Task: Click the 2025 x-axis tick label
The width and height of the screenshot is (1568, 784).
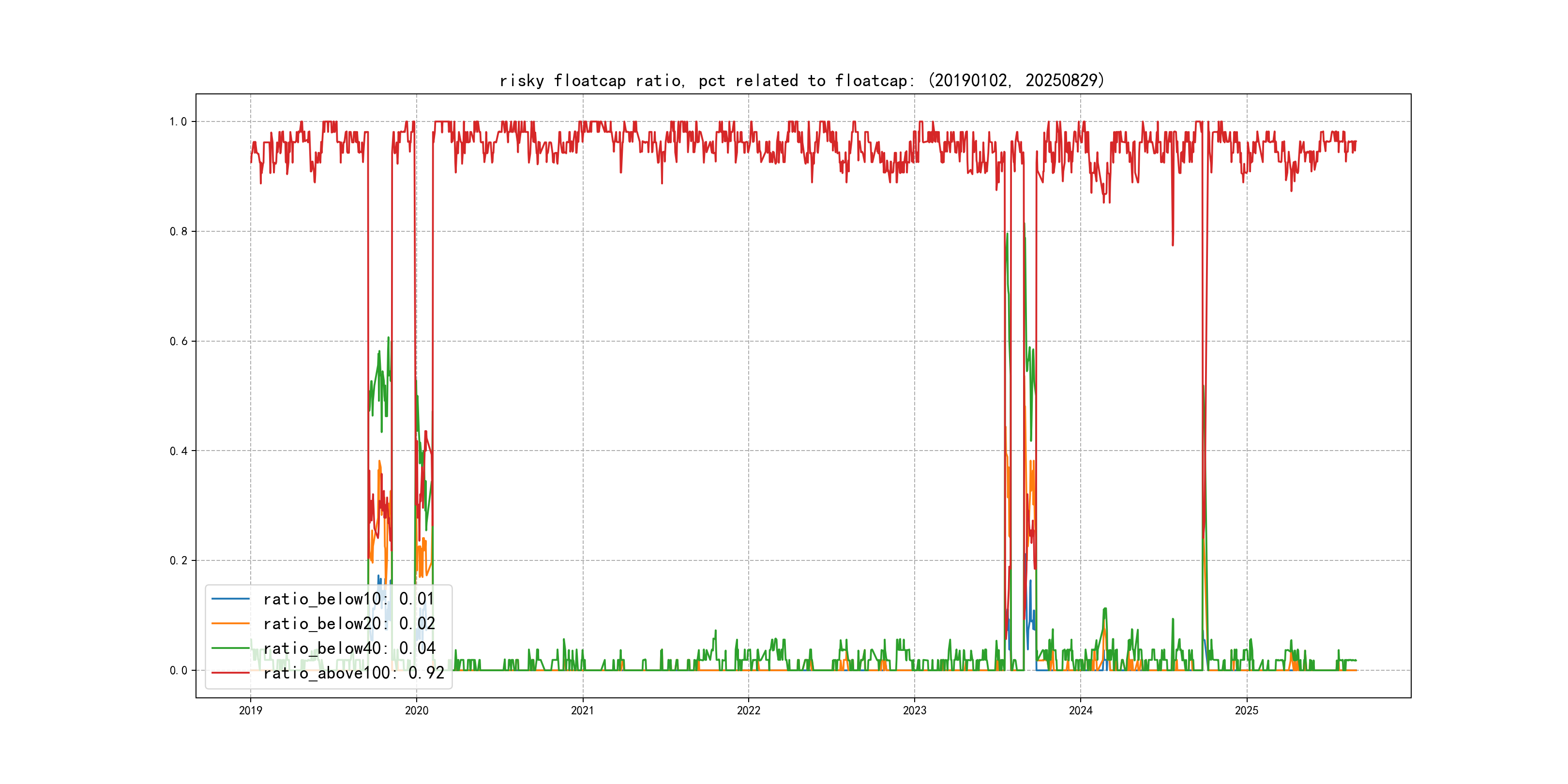Action: coord(1247,710)
